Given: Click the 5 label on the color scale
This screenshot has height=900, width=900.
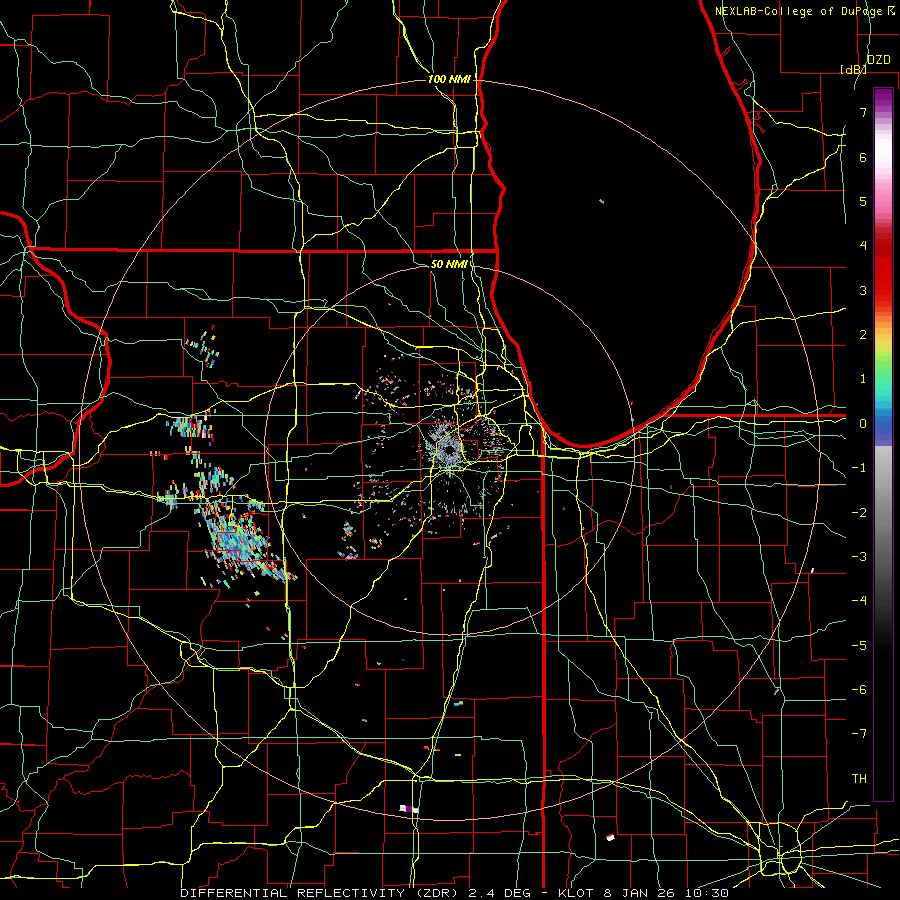Looking at the screenshot, I should tap(863, 201).
